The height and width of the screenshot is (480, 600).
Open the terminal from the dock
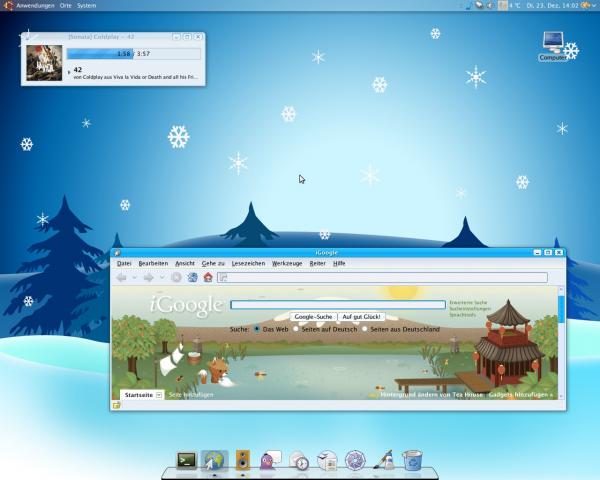tap(186, 460)
